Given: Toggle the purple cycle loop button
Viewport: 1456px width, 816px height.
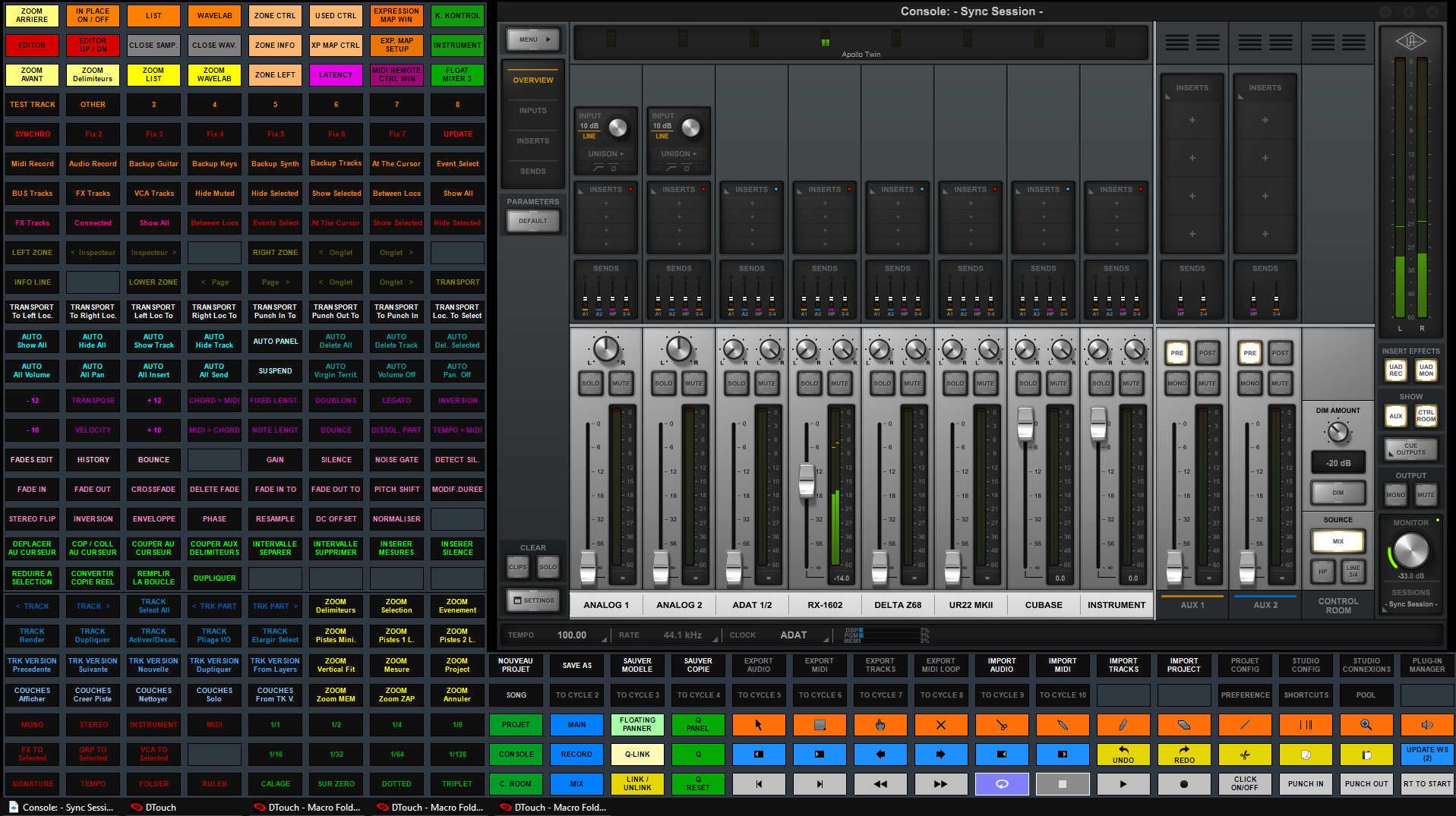Looking at the screenshot, I should coord(1002,784).
